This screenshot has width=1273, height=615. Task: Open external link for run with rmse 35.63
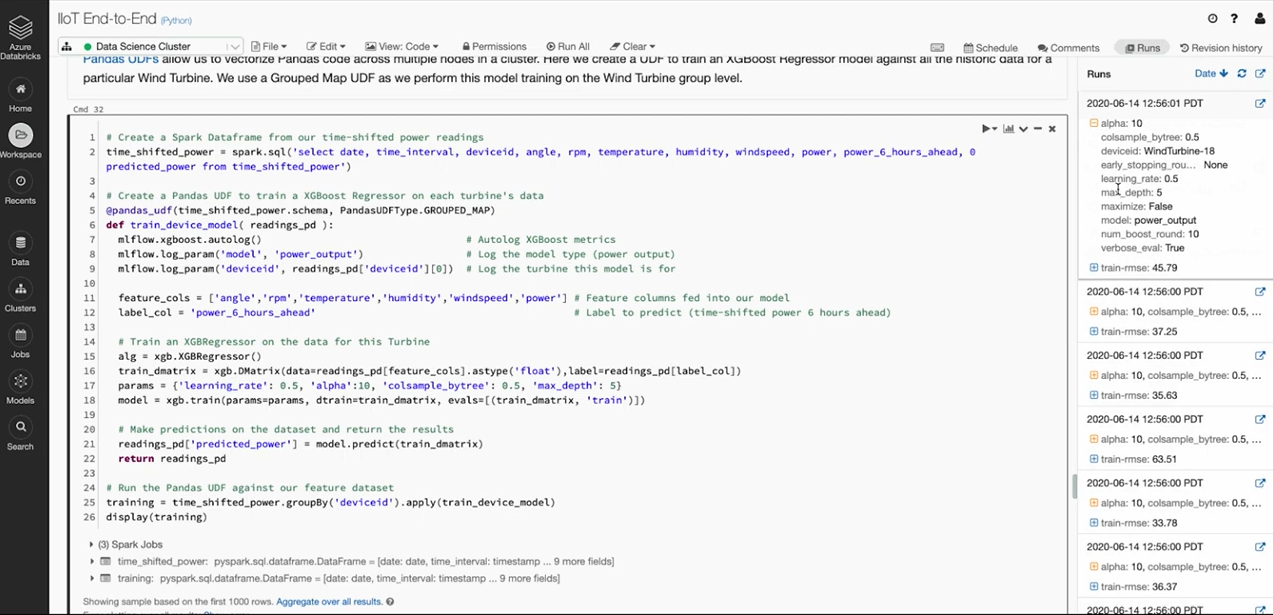point(1260,355)
